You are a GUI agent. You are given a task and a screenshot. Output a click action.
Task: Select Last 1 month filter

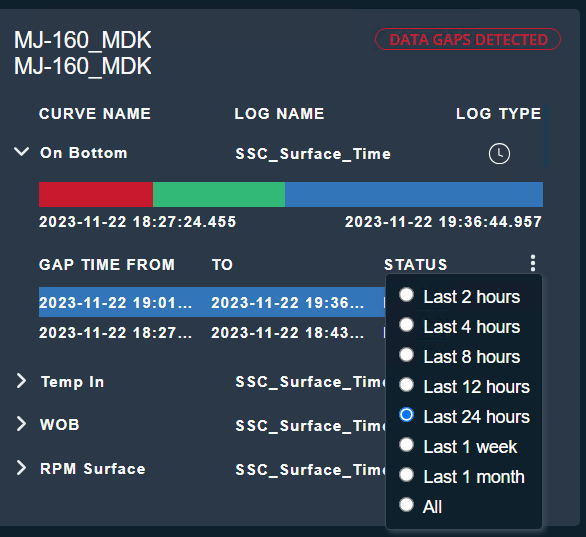click(x=406, y=475)
